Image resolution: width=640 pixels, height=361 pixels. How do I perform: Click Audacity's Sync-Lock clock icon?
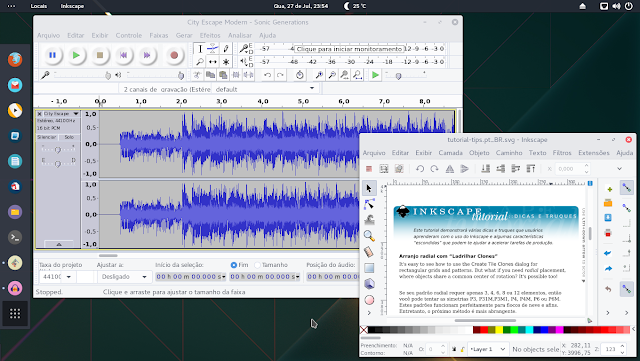(x=300, y=75)
